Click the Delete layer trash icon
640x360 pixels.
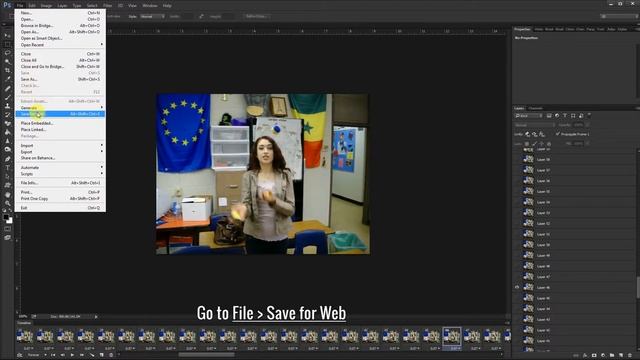tap(630, 356)
